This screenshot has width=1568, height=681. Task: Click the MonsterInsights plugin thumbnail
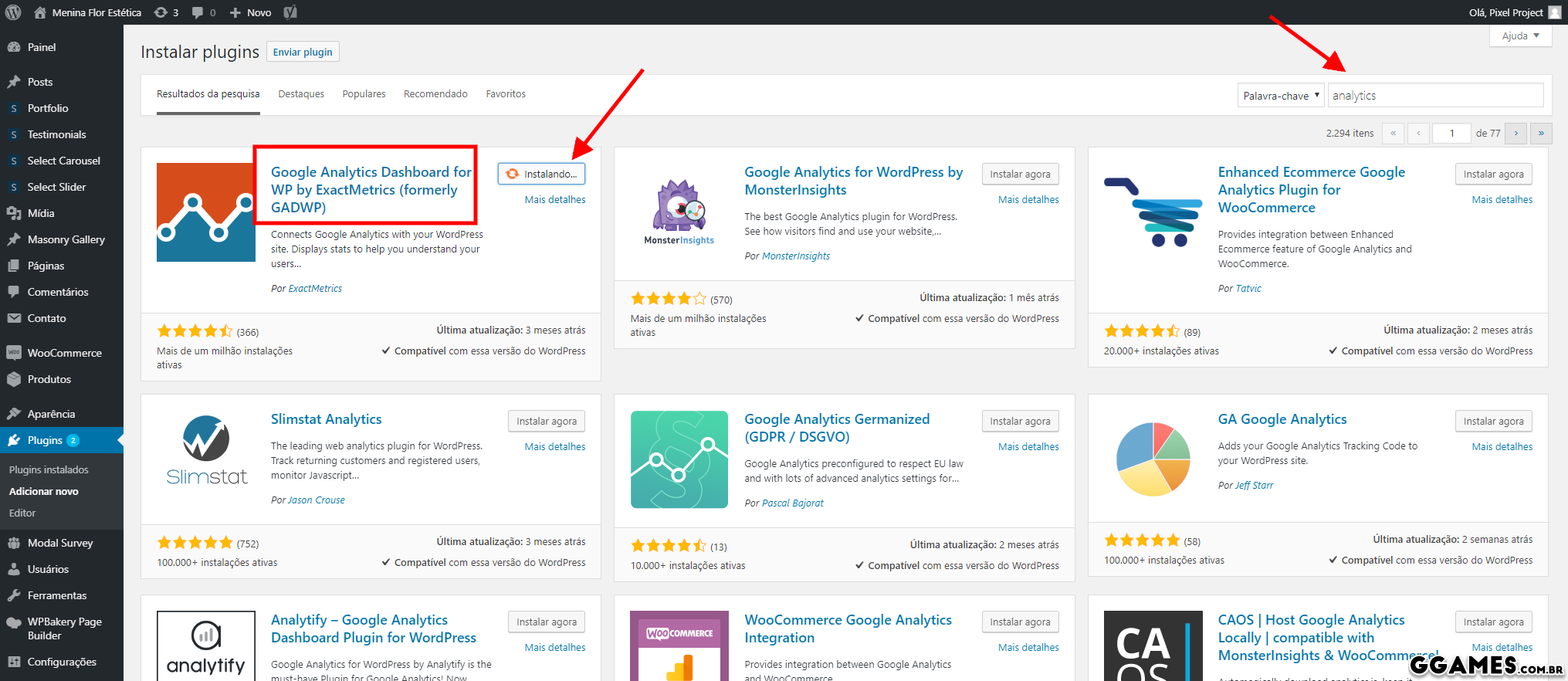[x=679, y=212]
